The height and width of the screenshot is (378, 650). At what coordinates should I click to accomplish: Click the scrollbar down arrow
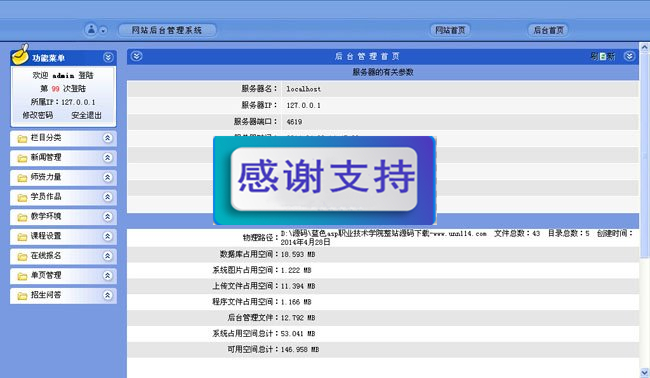pos(644,372)
